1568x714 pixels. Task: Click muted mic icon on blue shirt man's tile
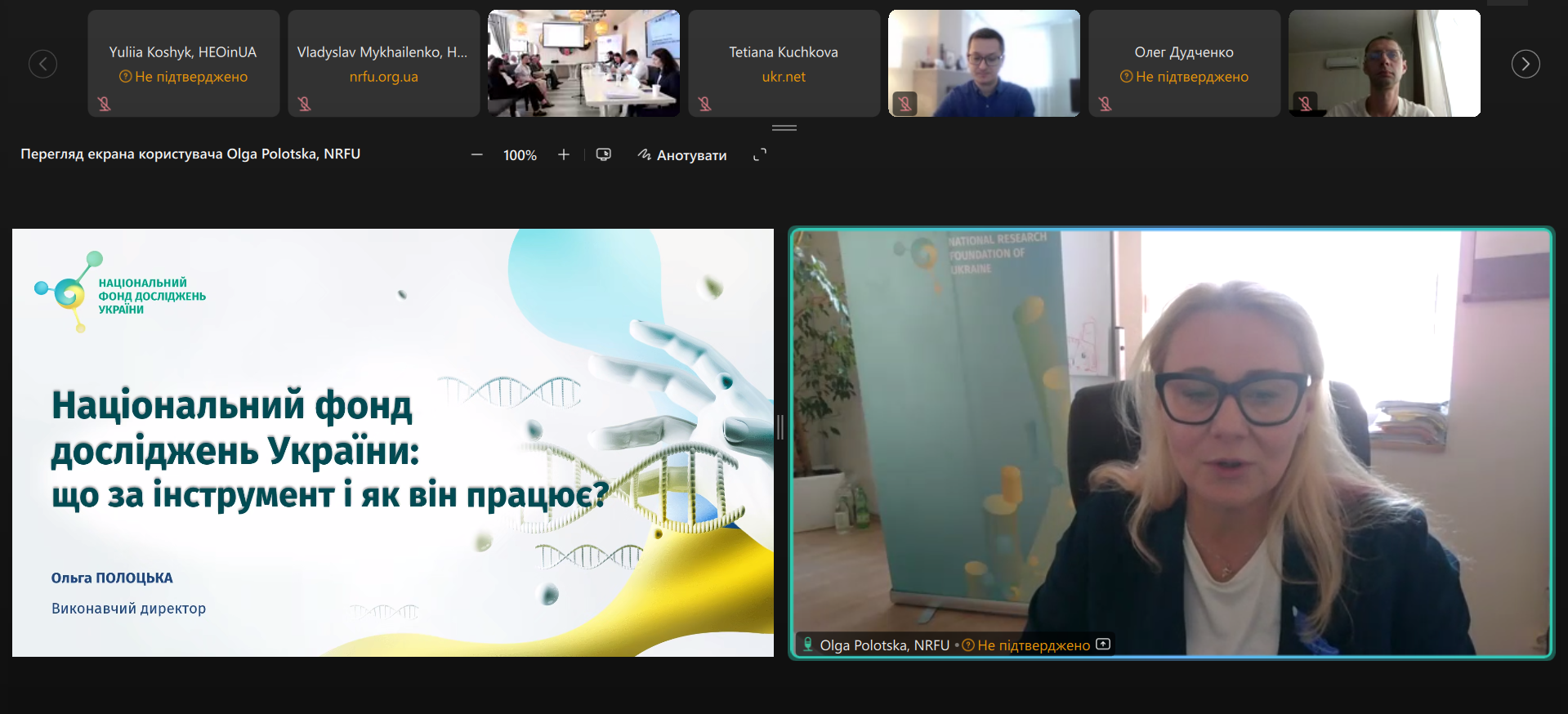(x=905, y=104)
